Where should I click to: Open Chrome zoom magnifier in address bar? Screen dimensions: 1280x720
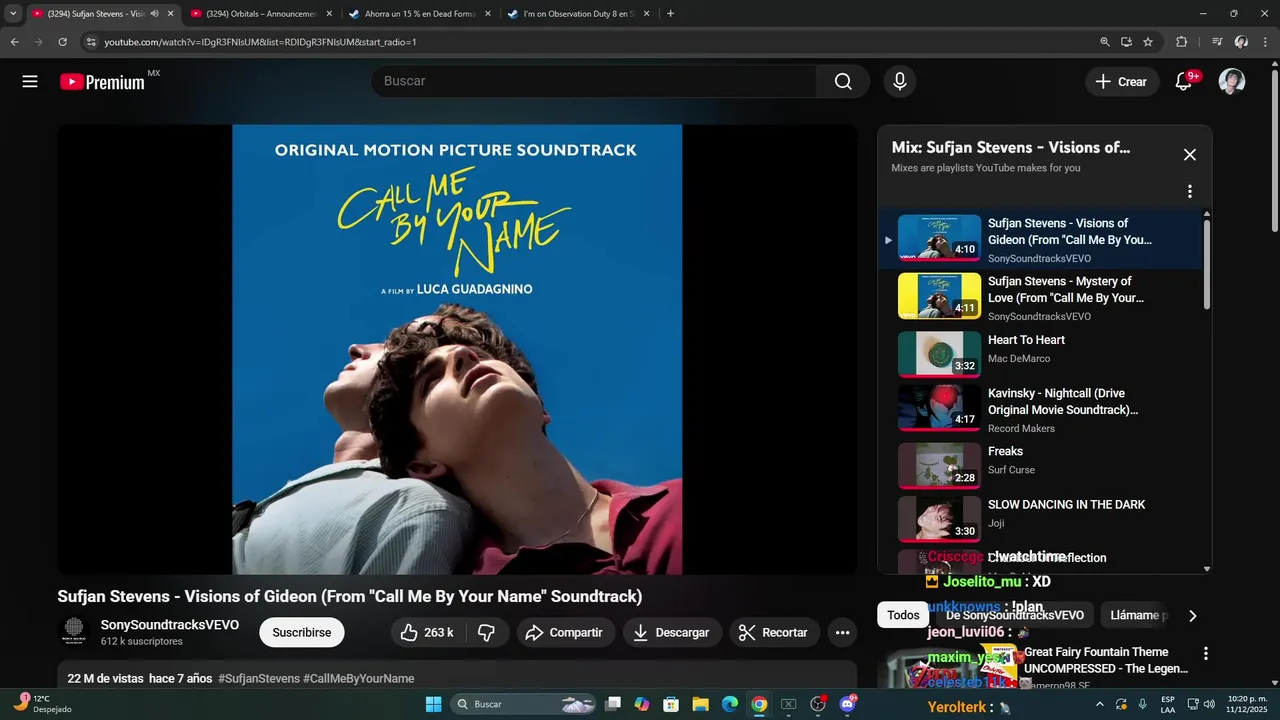(x=1105, y=42)
